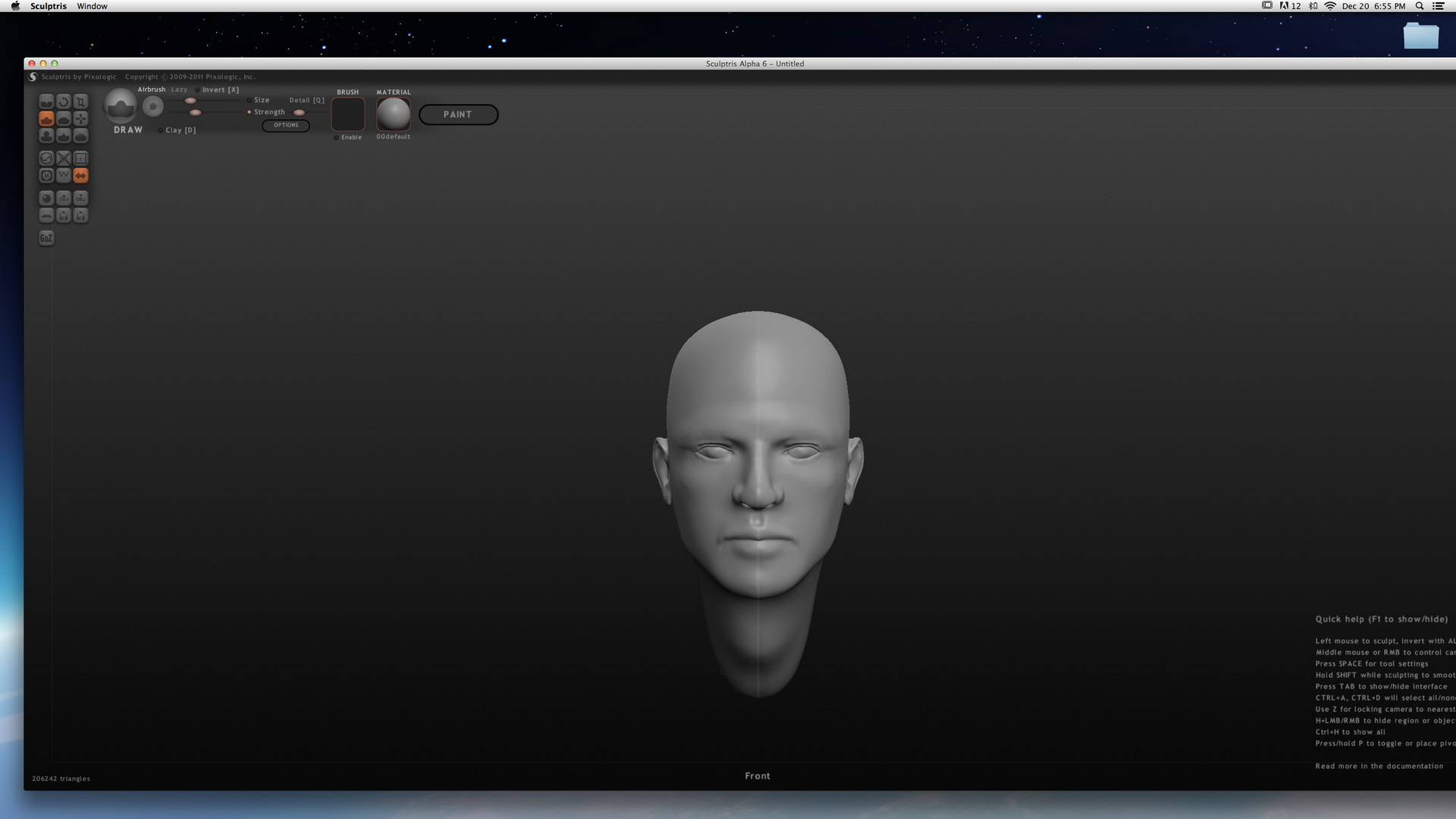Select the Rotate tool icon
The height and width of the screenshot is (819, 1456).
64,102
